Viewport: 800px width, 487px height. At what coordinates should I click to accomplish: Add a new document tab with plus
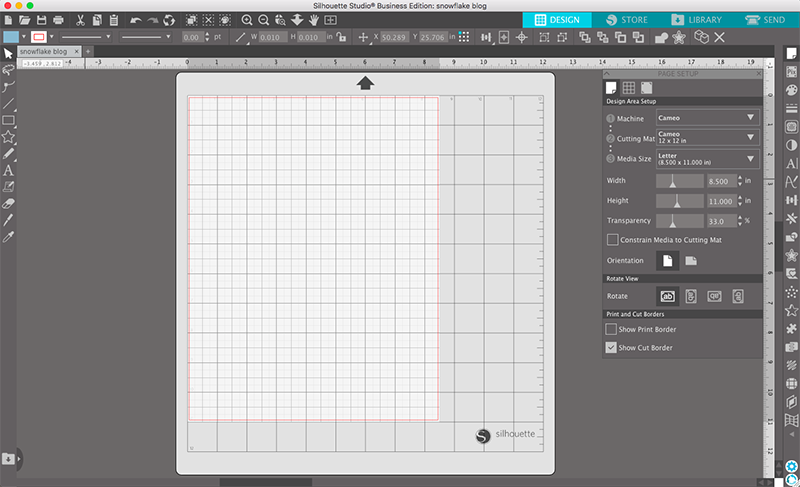[88, 52]
